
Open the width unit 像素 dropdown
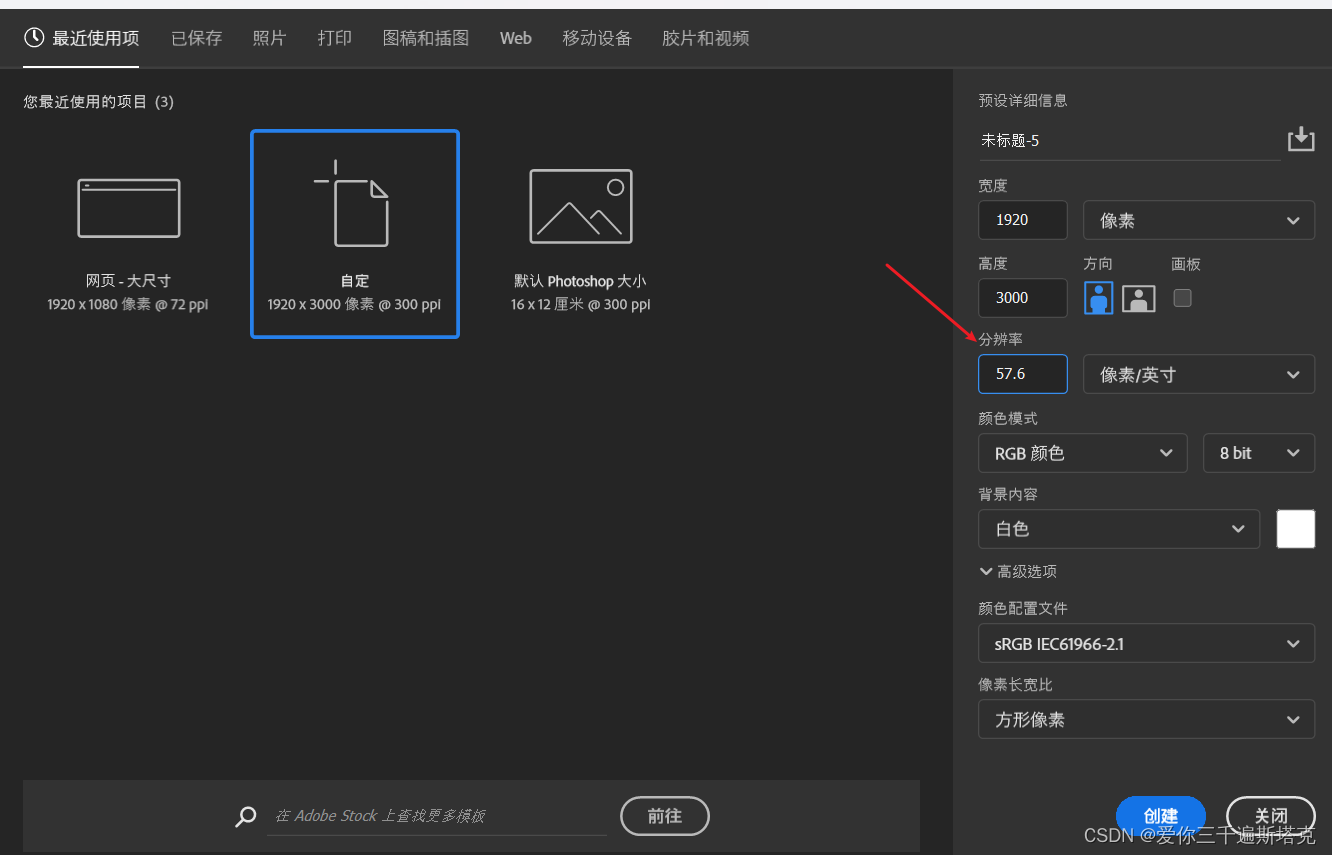[1199, 220]
